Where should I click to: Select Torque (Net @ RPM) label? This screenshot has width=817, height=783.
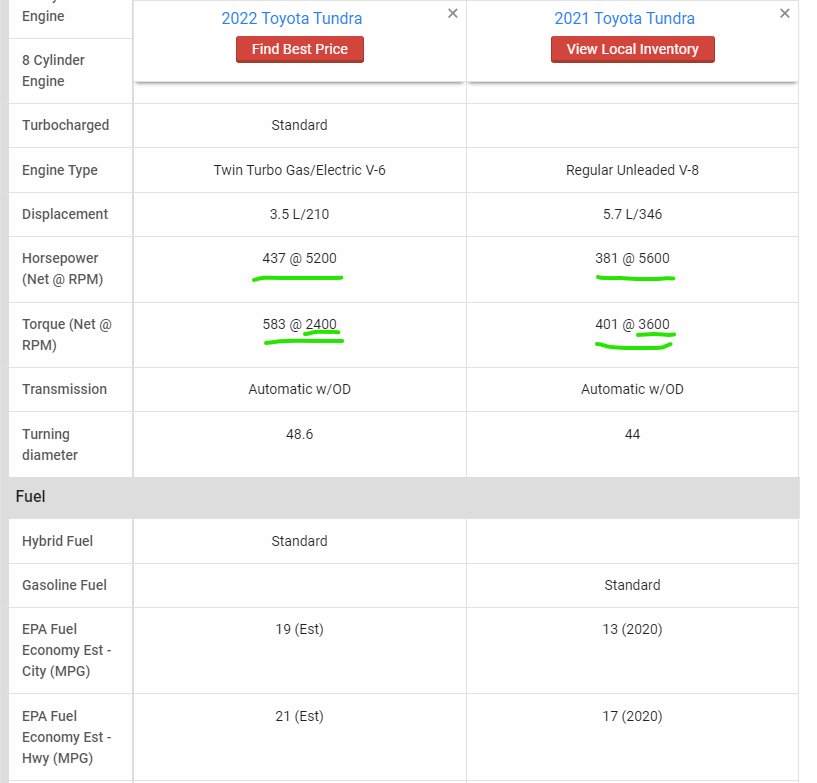67,334
